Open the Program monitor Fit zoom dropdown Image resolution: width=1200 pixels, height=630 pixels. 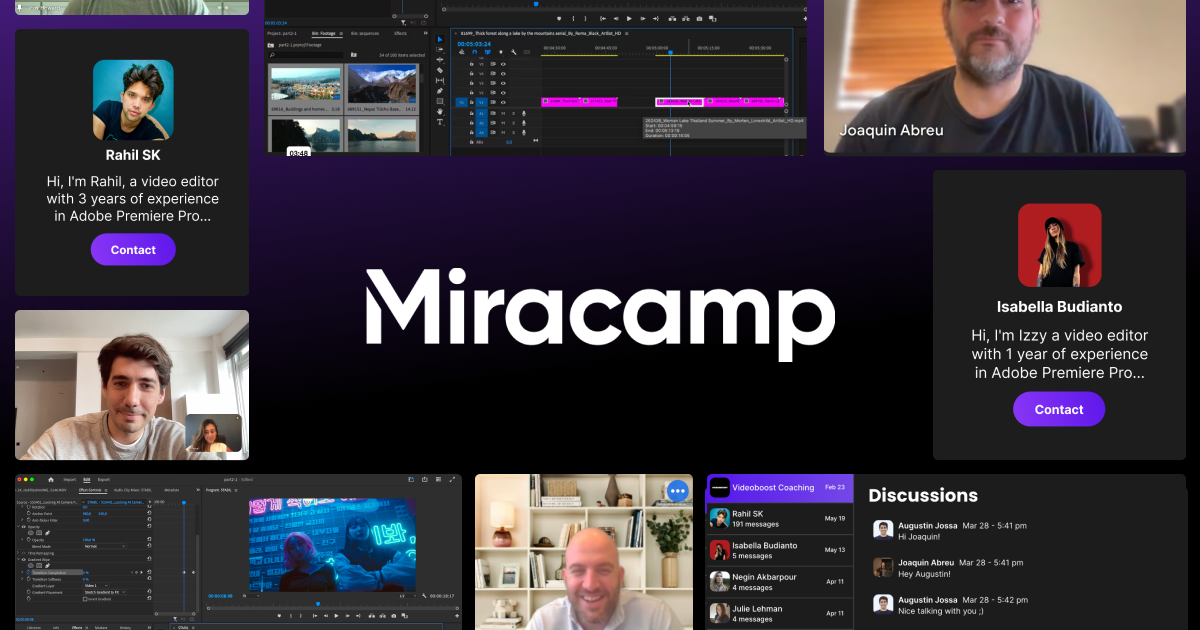tap(251, 596)
